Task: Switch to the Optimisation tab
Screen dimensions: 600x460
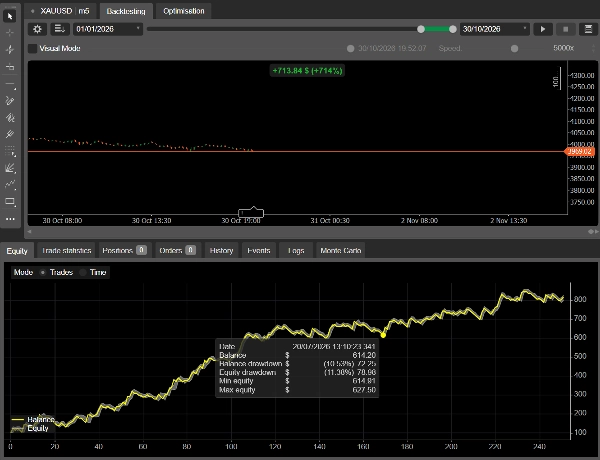Action: click(x=184, y=11)
